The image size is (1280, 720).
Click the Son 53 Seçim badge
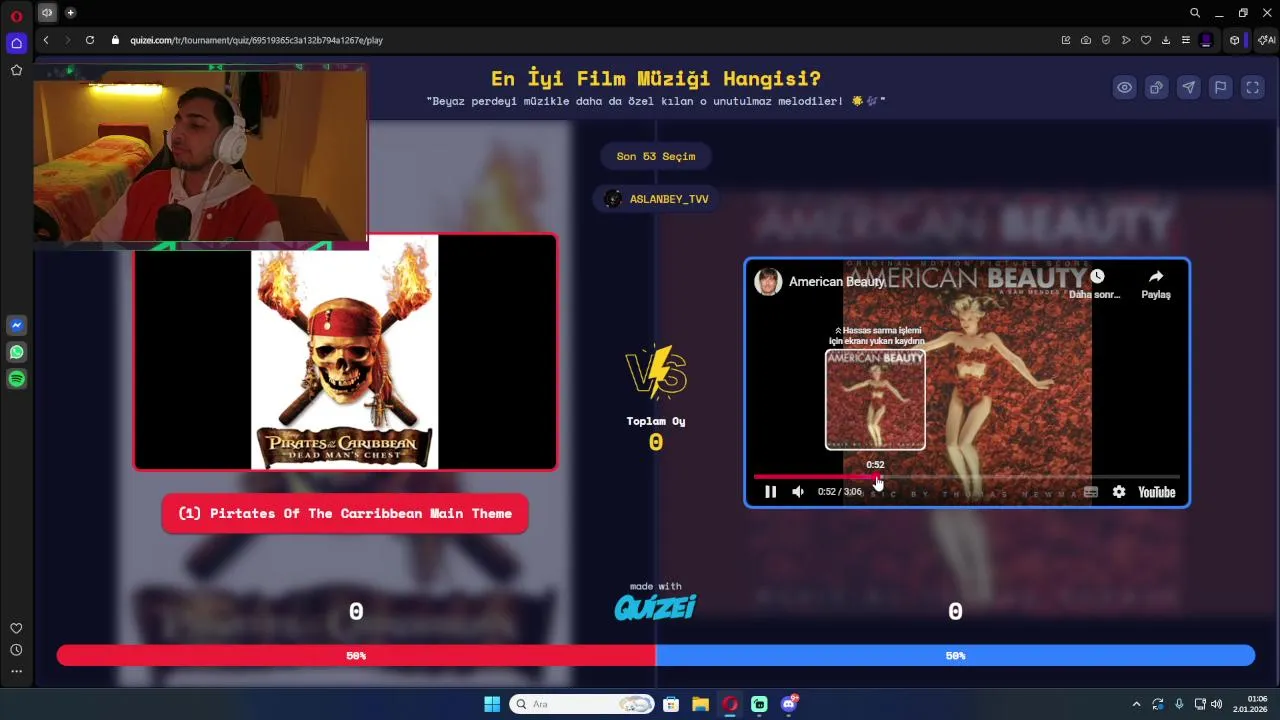(656, 156)
